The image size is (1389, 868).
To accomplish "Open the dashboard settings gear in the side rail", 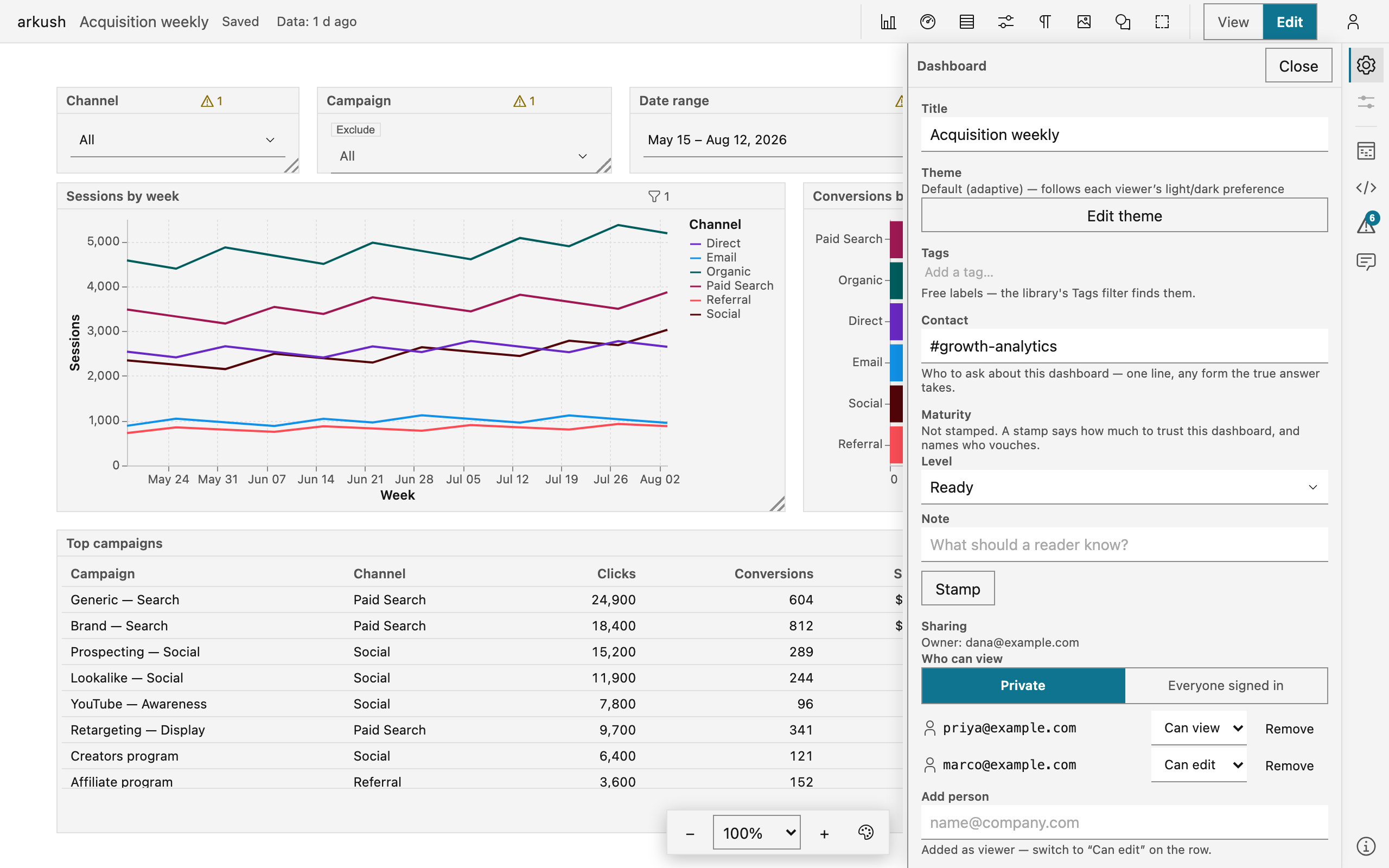I will pos(1366,65).
